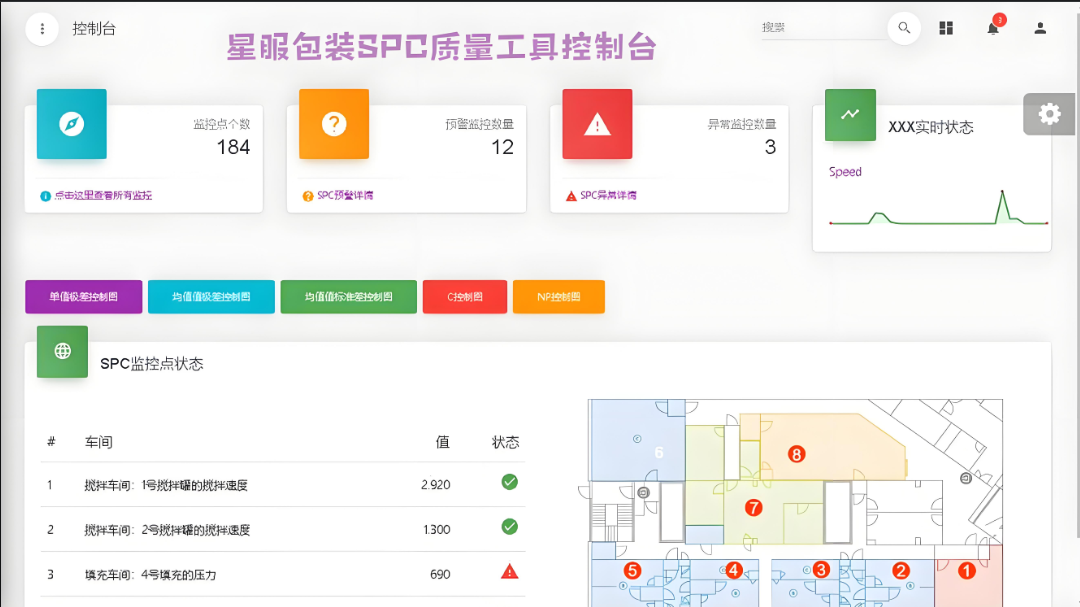The width and height of the screenshot is (1080, 607).
Task: Open notifications via the bell icon
Action: tap(992, 28)
